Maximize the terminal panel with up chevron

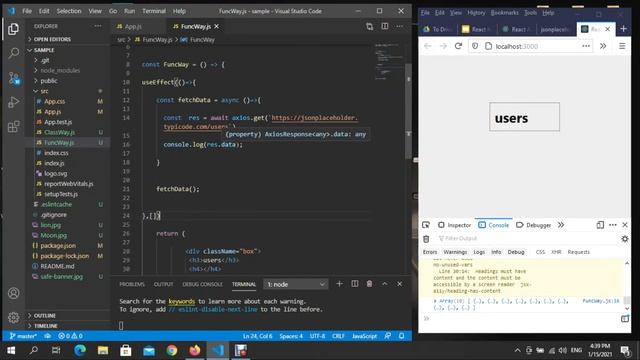(384, 284)
